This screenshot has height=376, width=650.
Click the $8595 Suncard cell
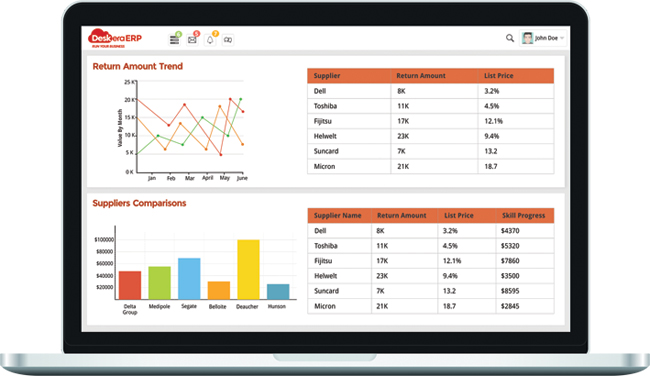[x=510, y=291]
